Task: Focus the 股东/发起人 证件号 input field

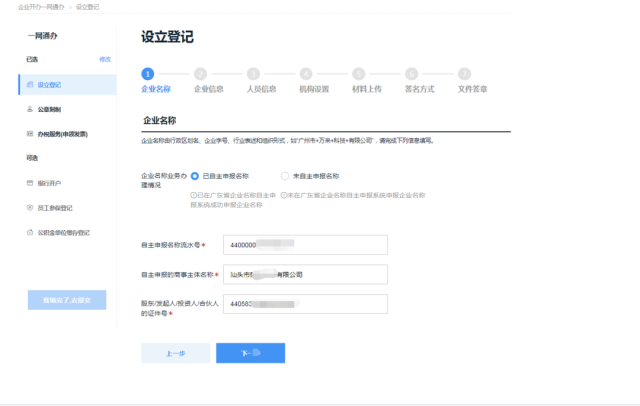Action: (305, 304)
